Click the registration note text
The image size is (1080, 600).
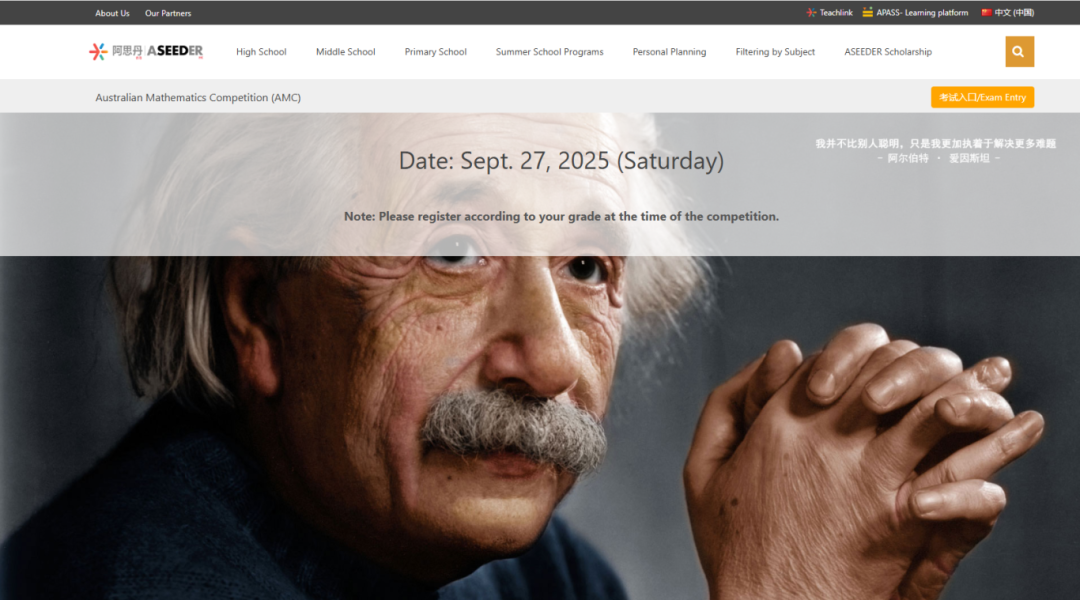coord(561,216)
